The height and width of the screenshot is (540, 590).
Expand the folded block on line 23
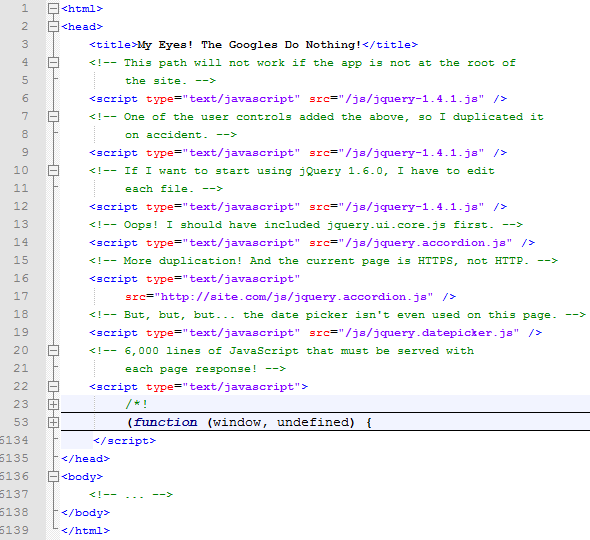tap(53, 405)
